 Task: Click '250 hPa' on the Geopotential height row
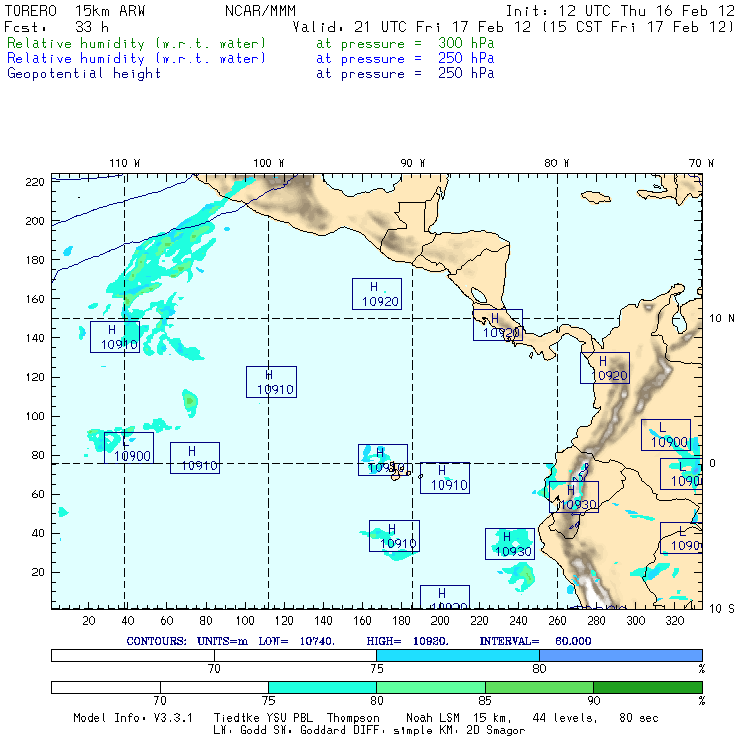466,73
